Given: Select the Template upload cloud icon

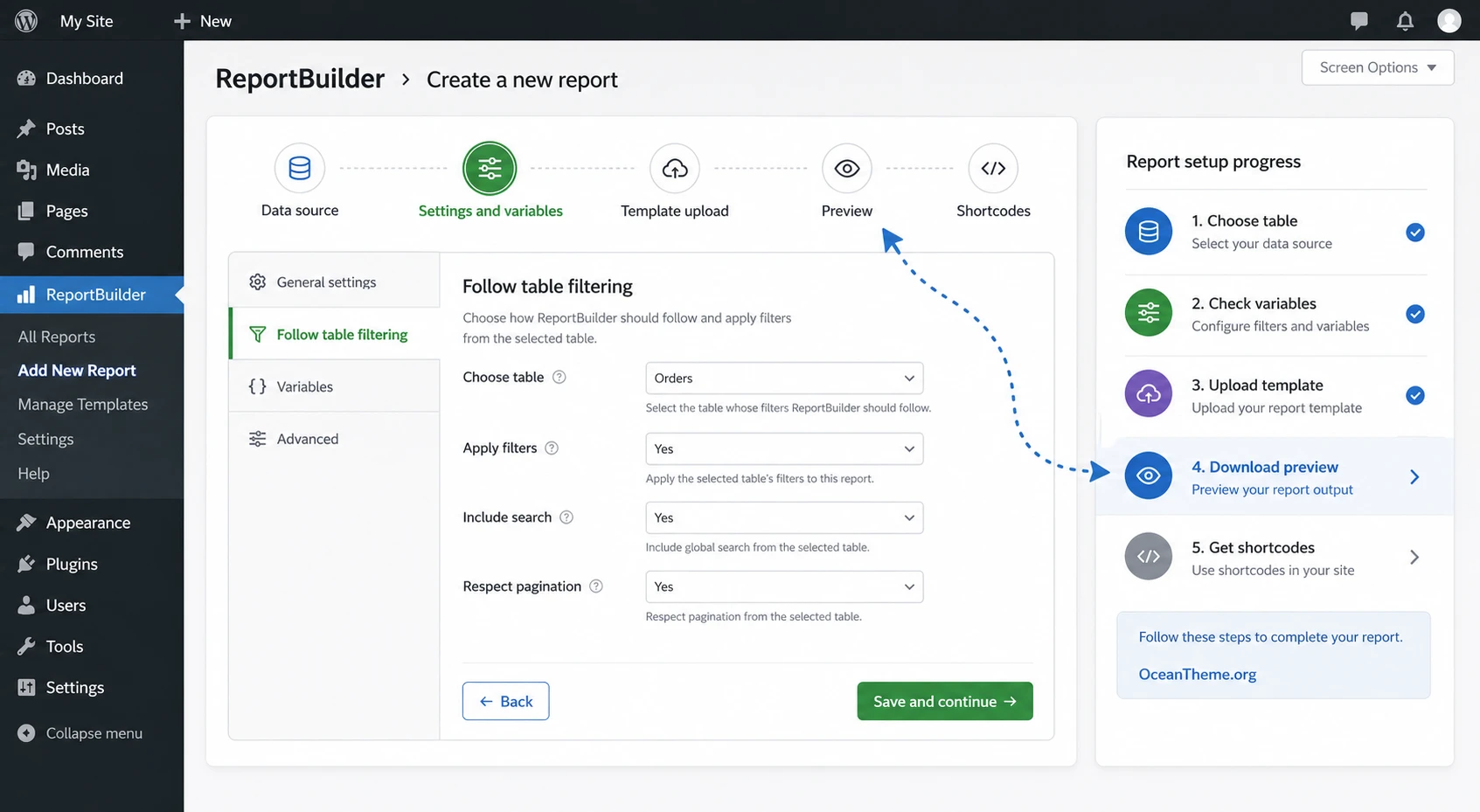Looking at the screenshot, I should pyautogui.click(x=675, y=168).
